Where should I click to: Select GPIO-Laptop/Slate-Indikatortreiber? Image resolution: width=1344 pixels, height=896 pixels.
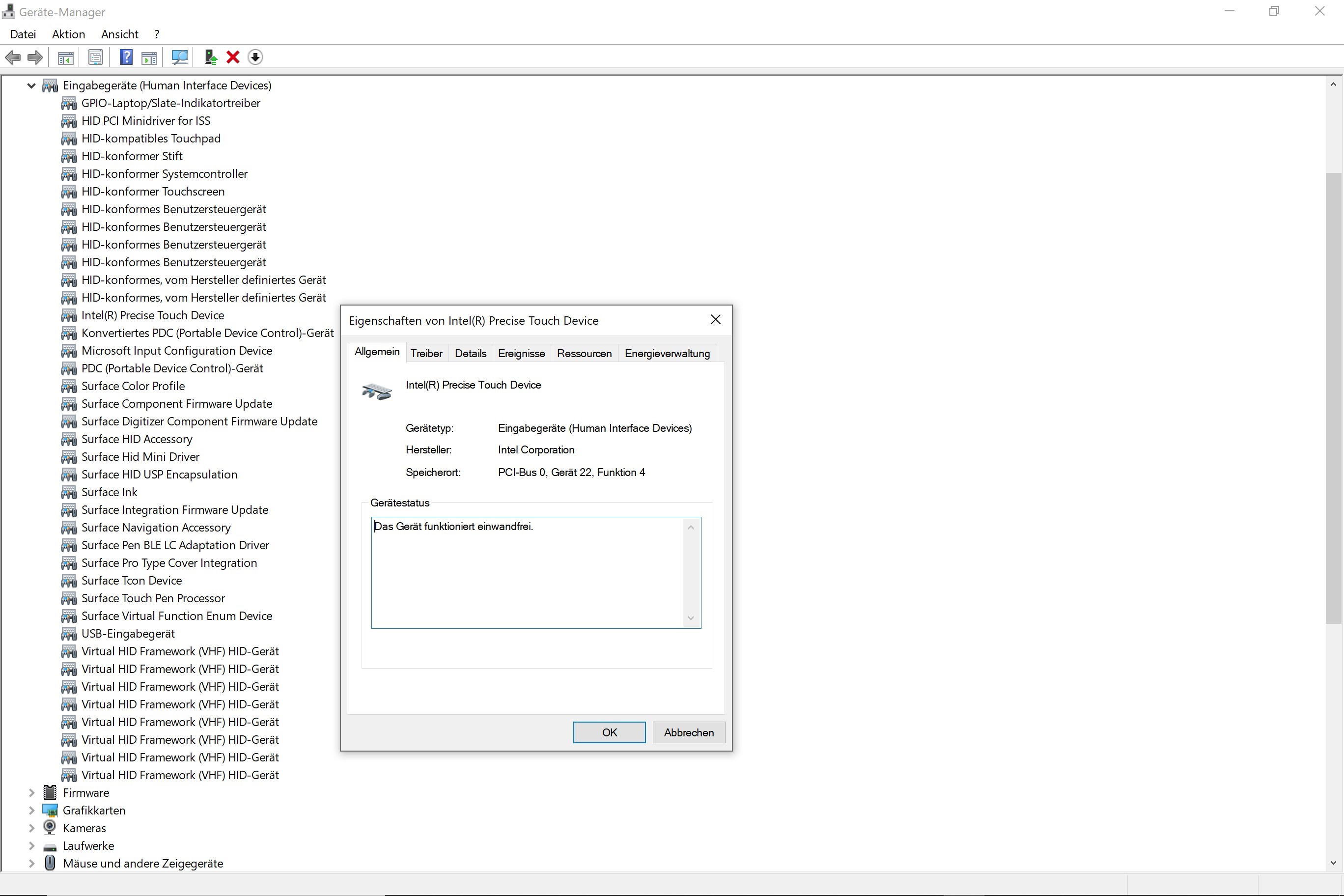pos(171,103)
